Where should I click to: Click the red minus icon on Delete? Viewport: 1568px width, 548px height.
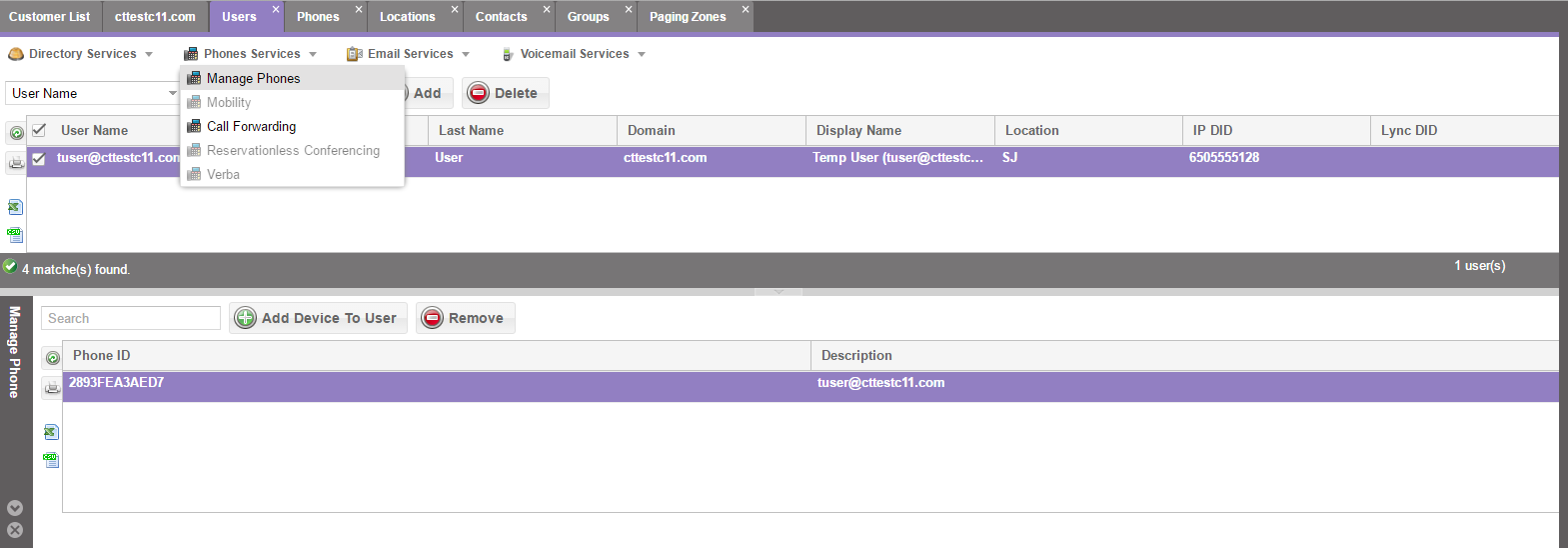click(479, 93)
